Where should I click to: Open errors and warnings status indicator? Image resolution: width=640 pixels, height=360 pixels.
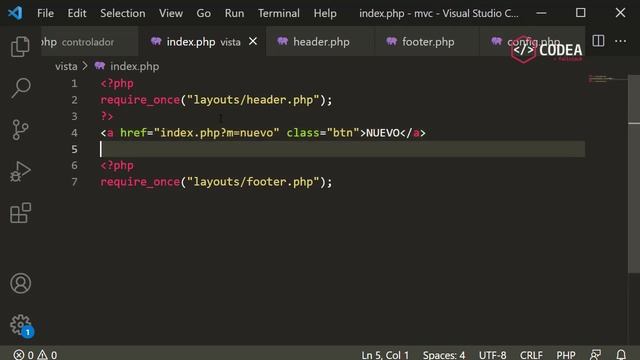(35, 354)
